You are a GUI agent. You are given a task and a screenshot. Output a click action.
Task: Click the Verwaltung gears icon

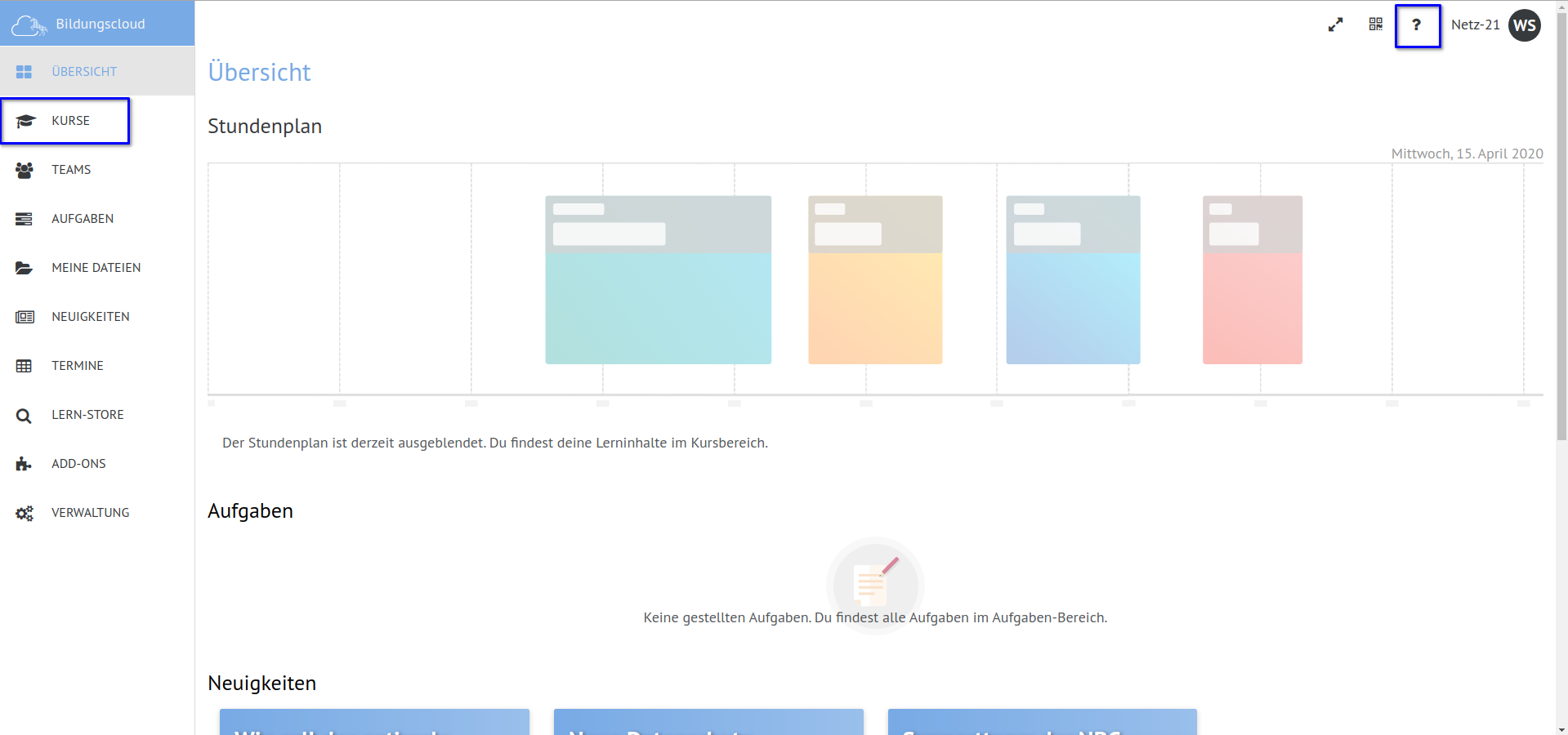click(x=25, y=513)
